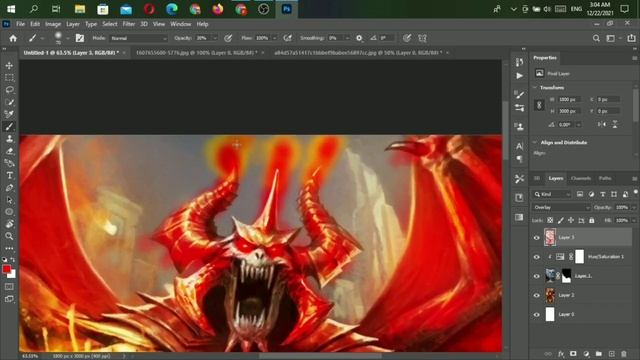Open the File menu
The height and width of the screenshot is (360, 640).
coord(20,24)
